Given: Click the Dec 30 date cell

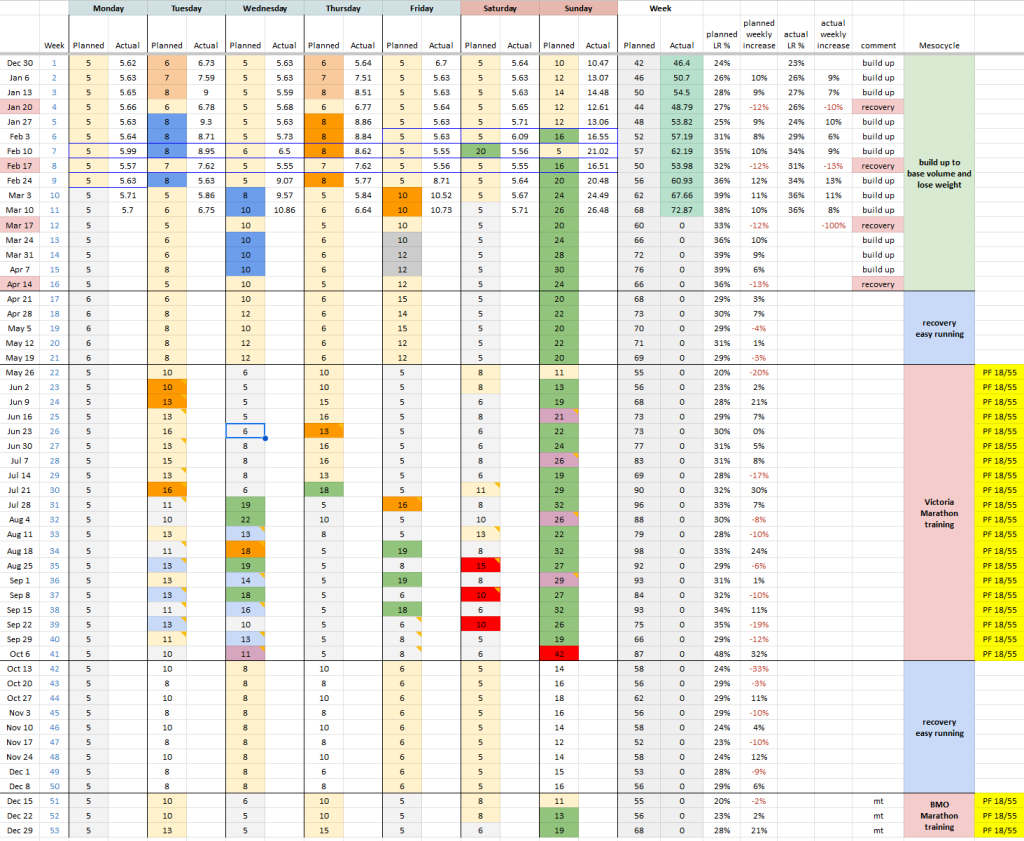Looking at the screenshot, I should pyautogui.click(x=20, y=62).
